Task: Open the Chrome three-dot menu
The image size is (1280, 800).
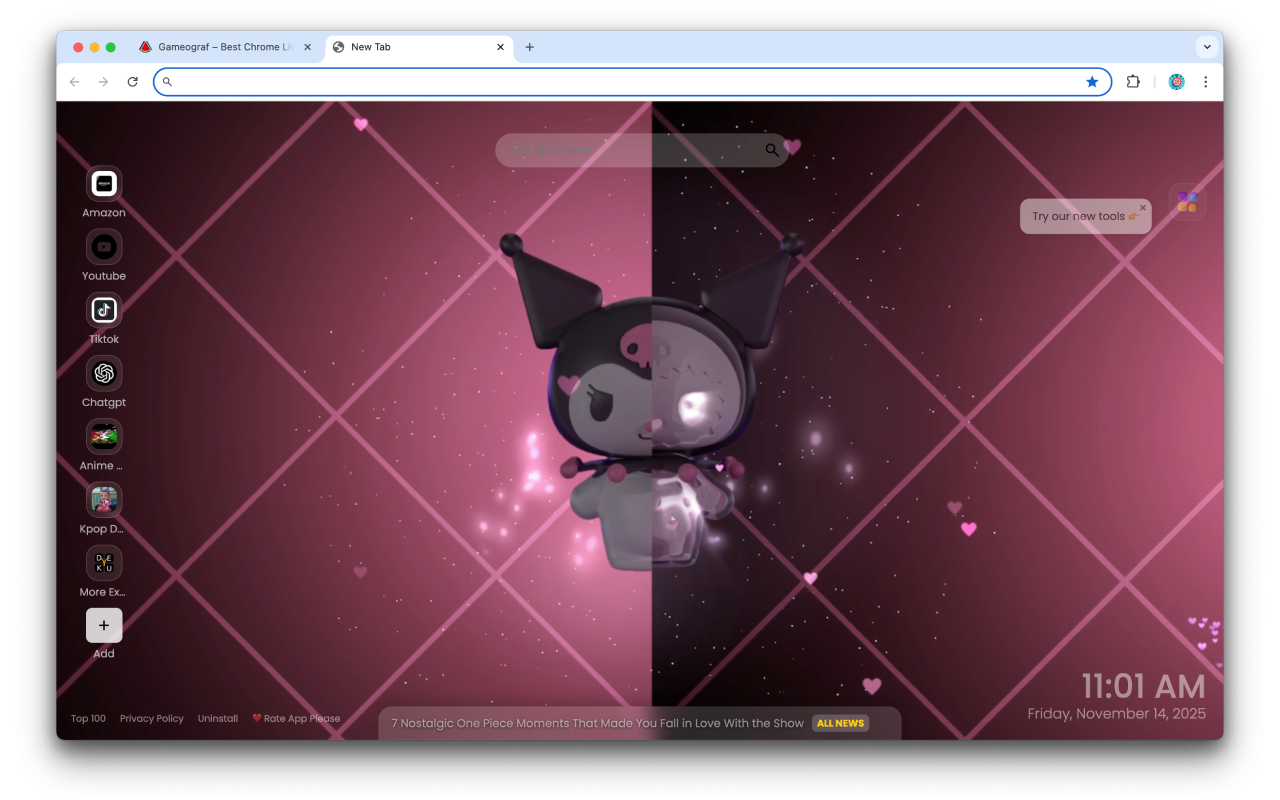Action: point(1205,82)
